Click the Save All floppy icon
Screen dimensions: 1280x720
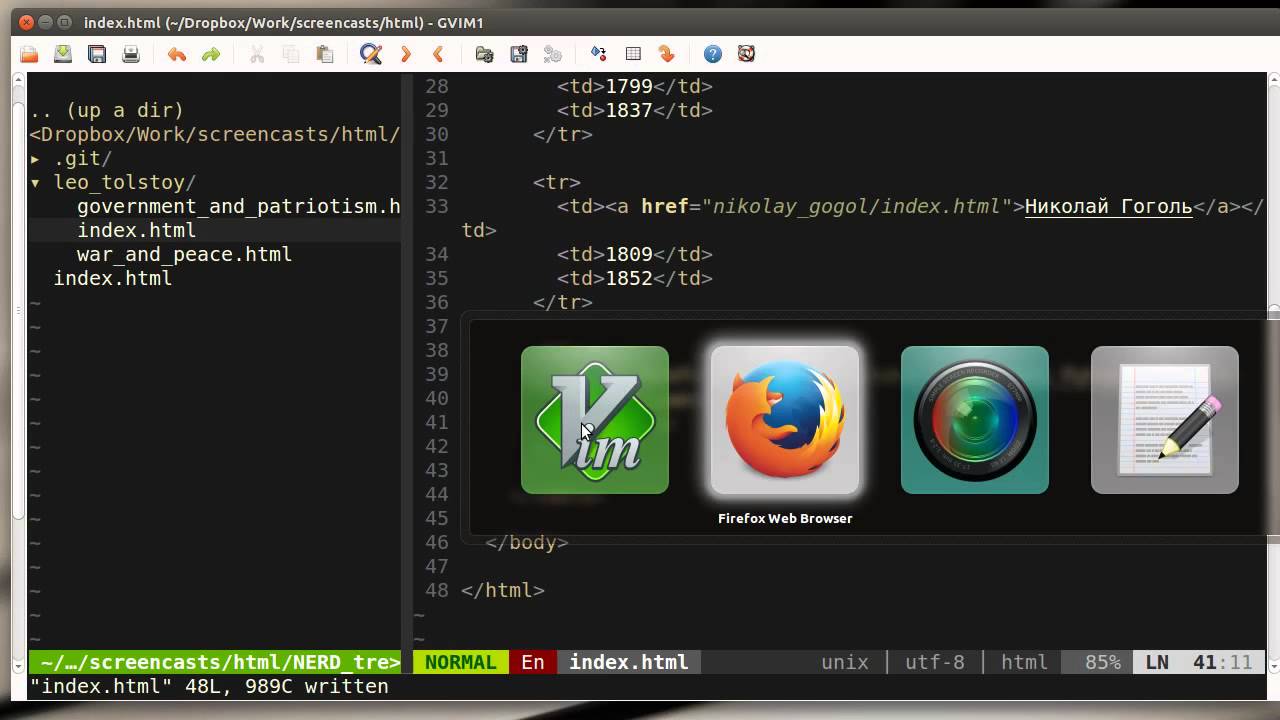coord(97,54)
